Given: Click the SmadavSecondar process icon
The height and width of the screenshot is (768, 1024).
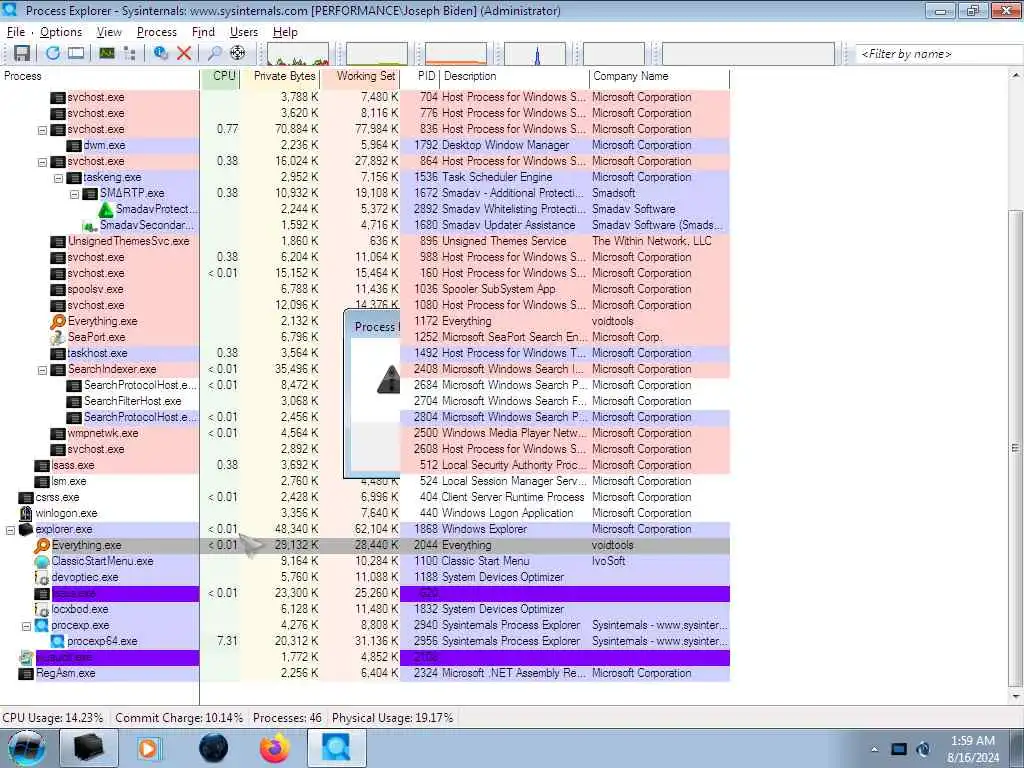Looking at the screenshot, I should tap(90, 225).
